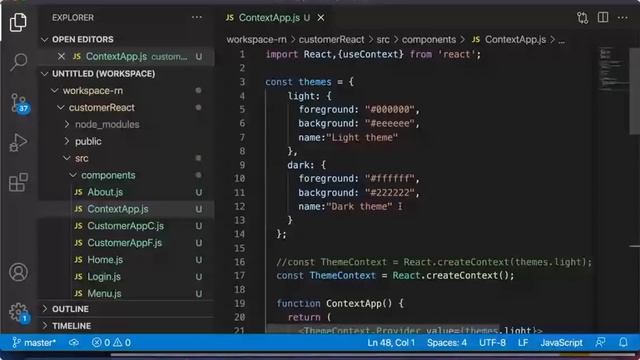The image size is (640, 360).
Task: Open Explorer panel more actions ellipsis
Action: (x=197, y=18)
